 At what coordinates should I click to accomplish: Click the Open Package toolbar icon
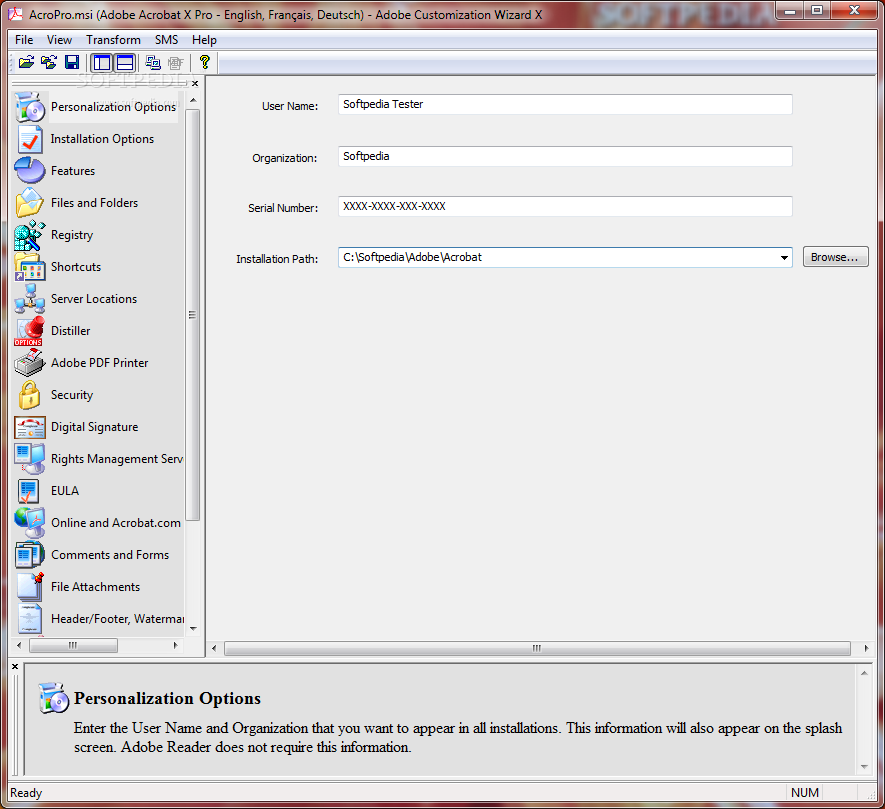coord(26,62)
